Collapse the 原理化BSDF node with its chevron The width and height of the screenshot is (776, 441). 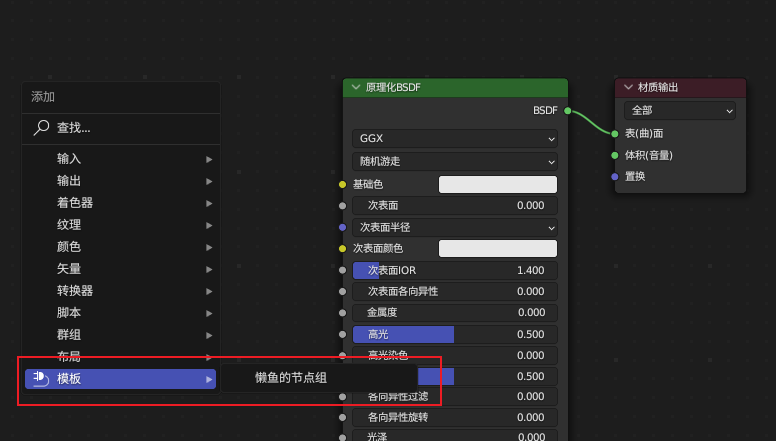(x=355, y=87)
